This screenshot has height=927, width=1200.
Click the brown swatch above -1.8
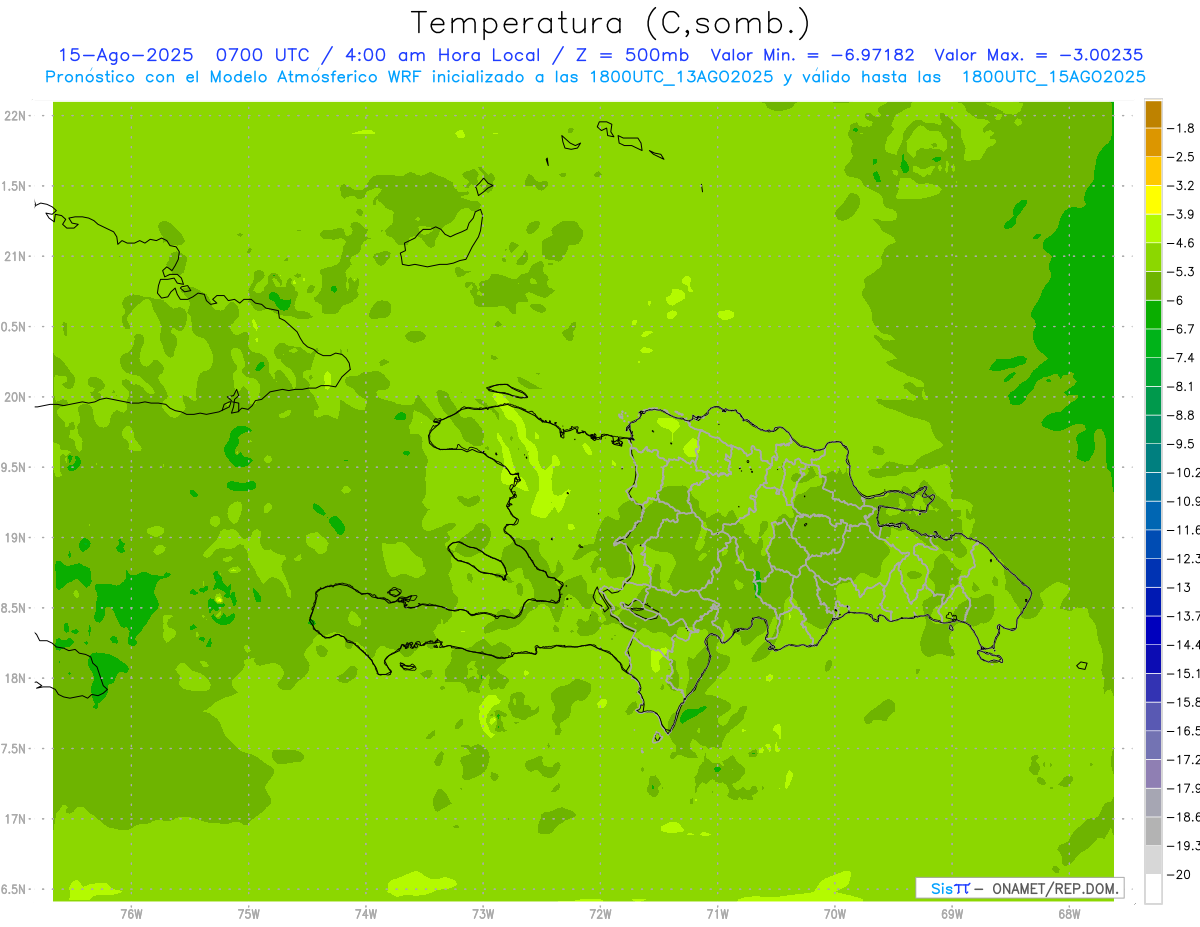click(1154, 114)
